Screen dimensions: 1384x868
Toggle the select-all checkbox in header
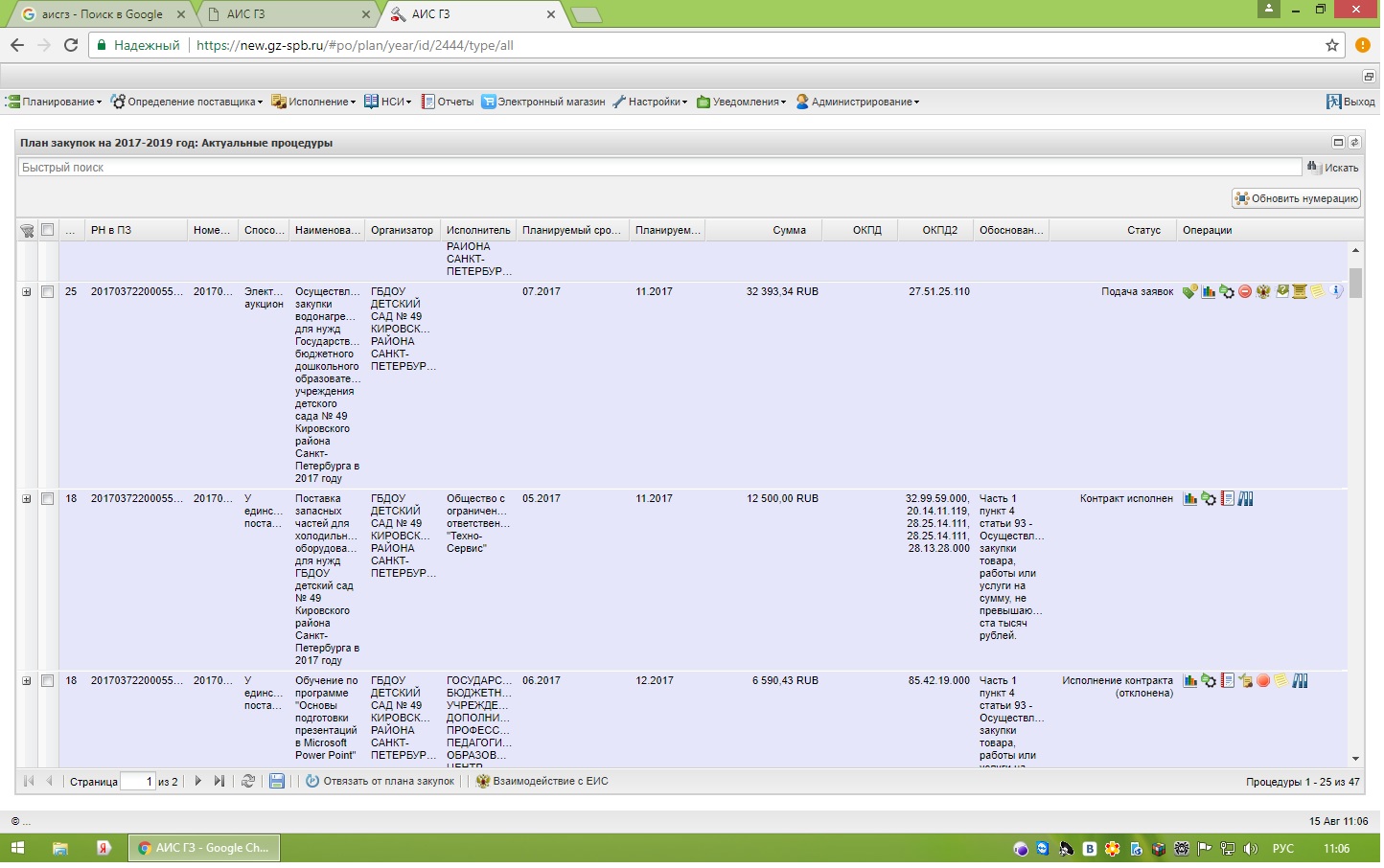(47, 230)
